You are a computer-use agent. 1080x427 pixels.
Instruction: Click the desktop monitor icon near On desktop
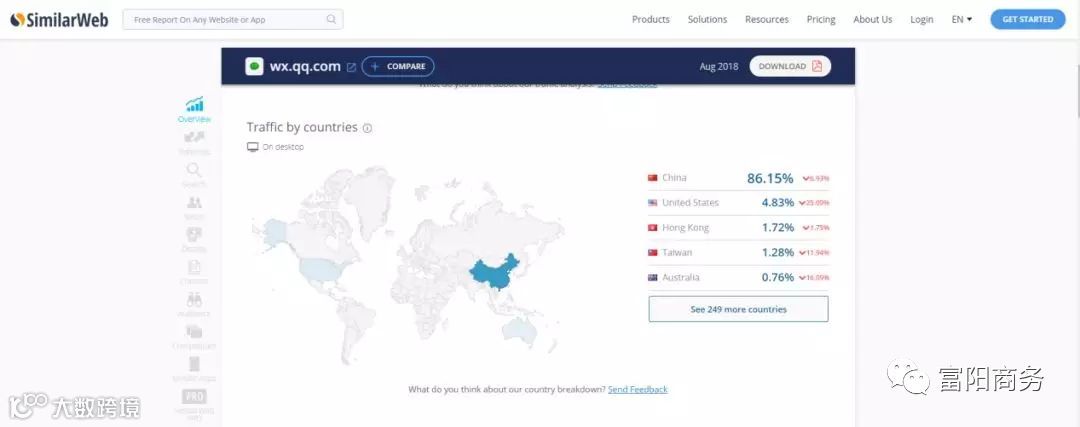coord(253,147)
